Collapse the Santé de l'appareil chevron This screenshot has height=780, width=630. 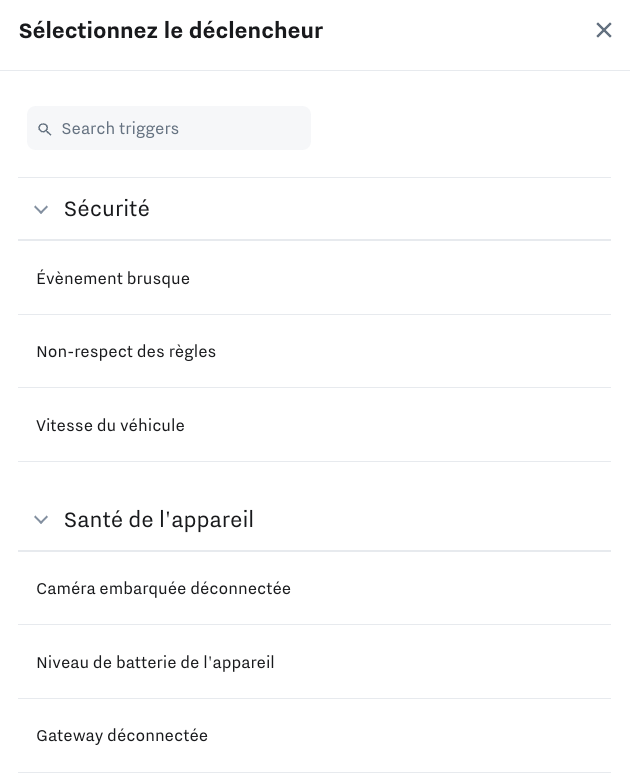pyautogui.click(x=41, y=520)
